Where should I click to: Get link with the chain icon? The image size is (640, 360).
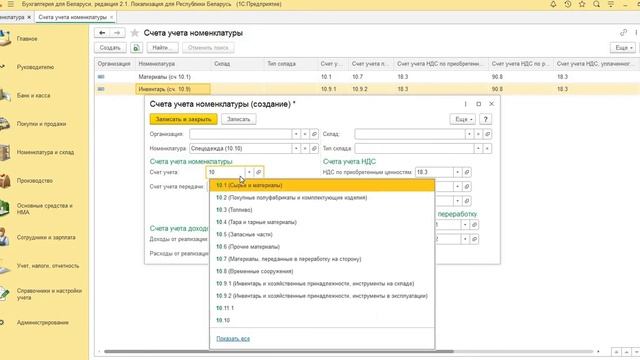[x=623, y=33]
